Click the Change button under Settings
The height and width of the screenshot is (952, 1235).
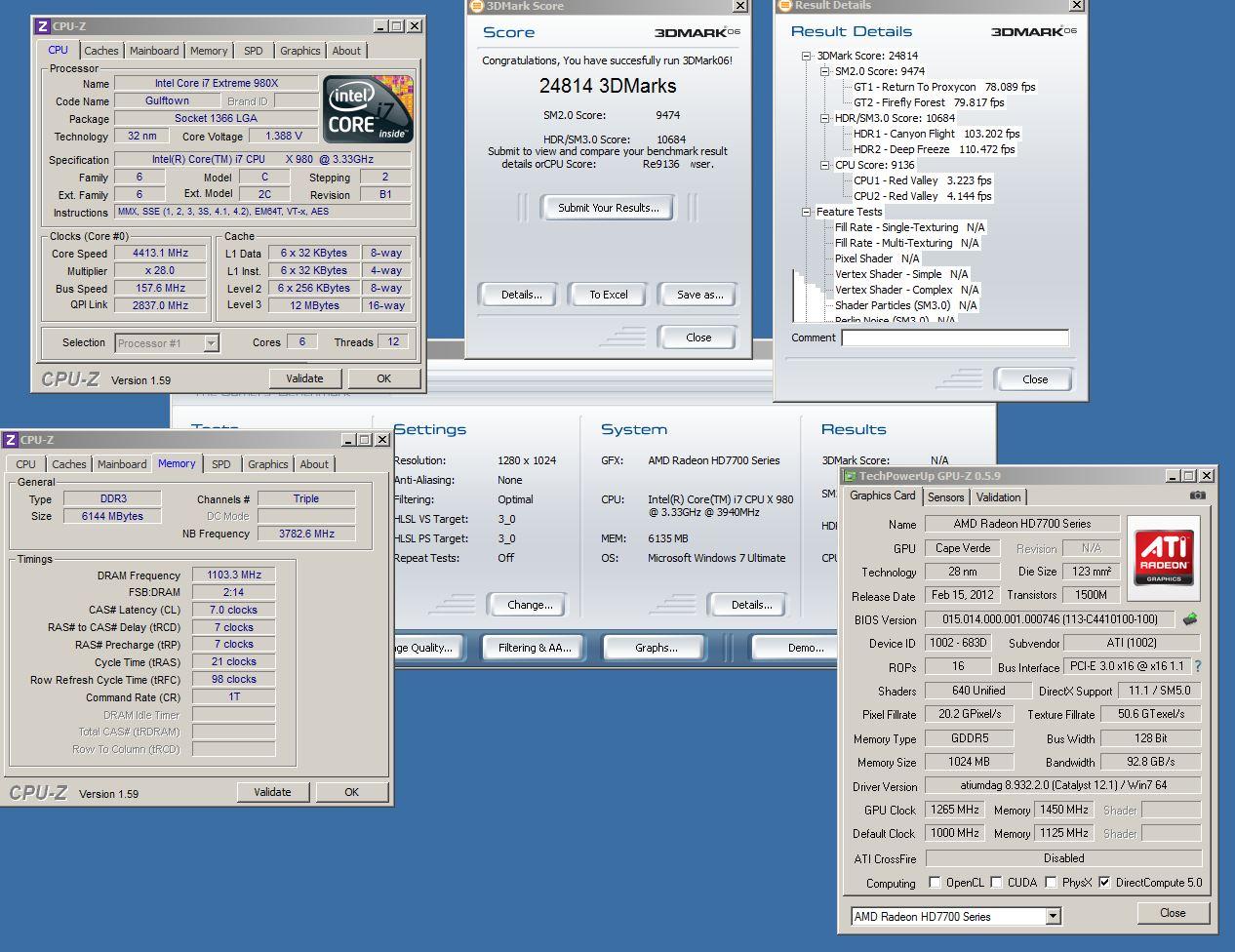coord(530,604)
